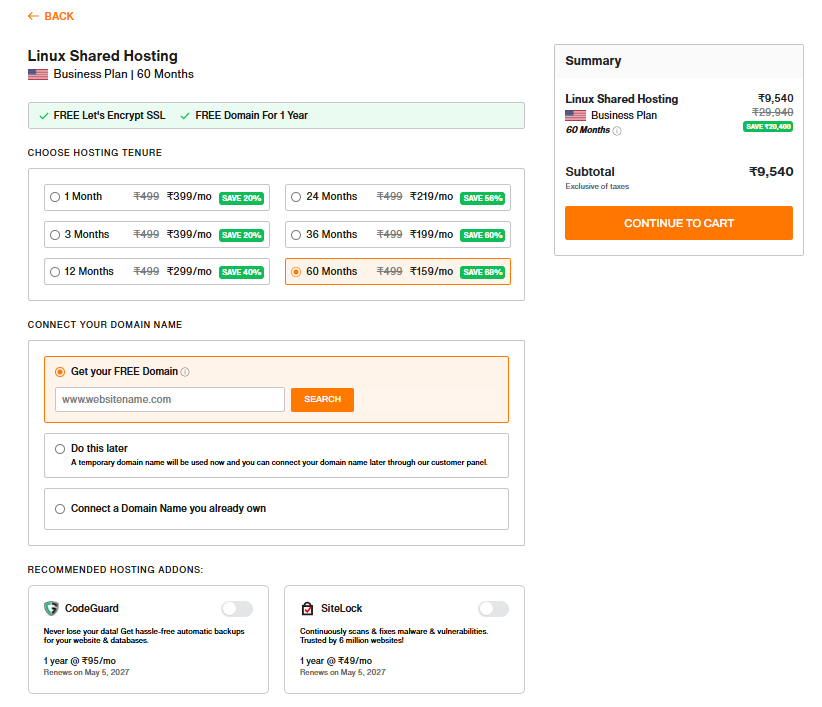822x707 pixels.
Task: Go back using the BACK arrow link
Action: coord(51,16)
